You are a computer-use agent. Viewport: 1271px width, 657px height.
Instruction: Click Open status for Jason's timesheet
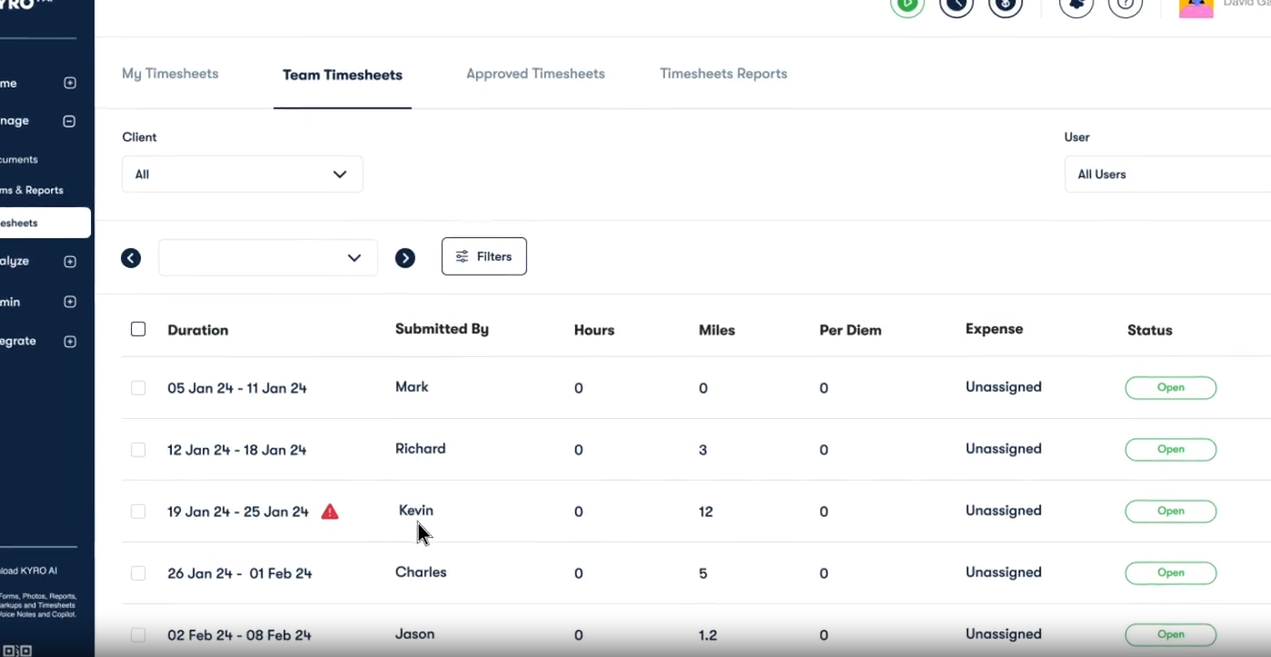1170,635
